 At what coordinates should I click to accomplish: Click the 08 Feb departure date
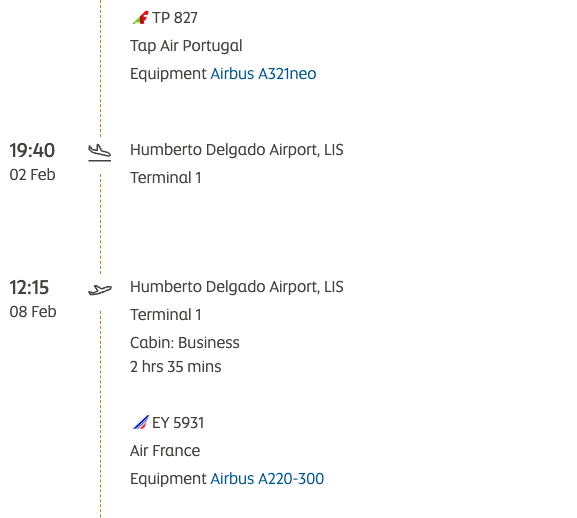(33, 312)
